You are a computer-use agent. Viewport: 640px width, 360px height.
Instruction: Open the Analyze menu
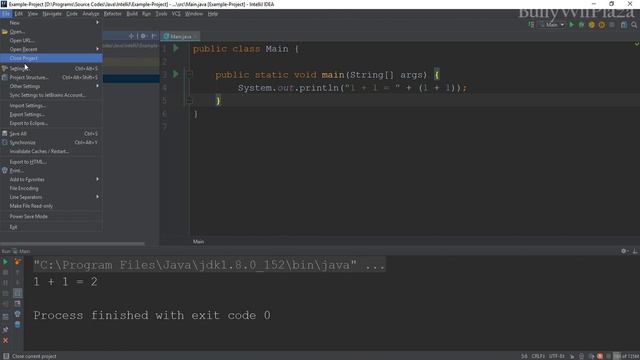(x=91, y=14)
